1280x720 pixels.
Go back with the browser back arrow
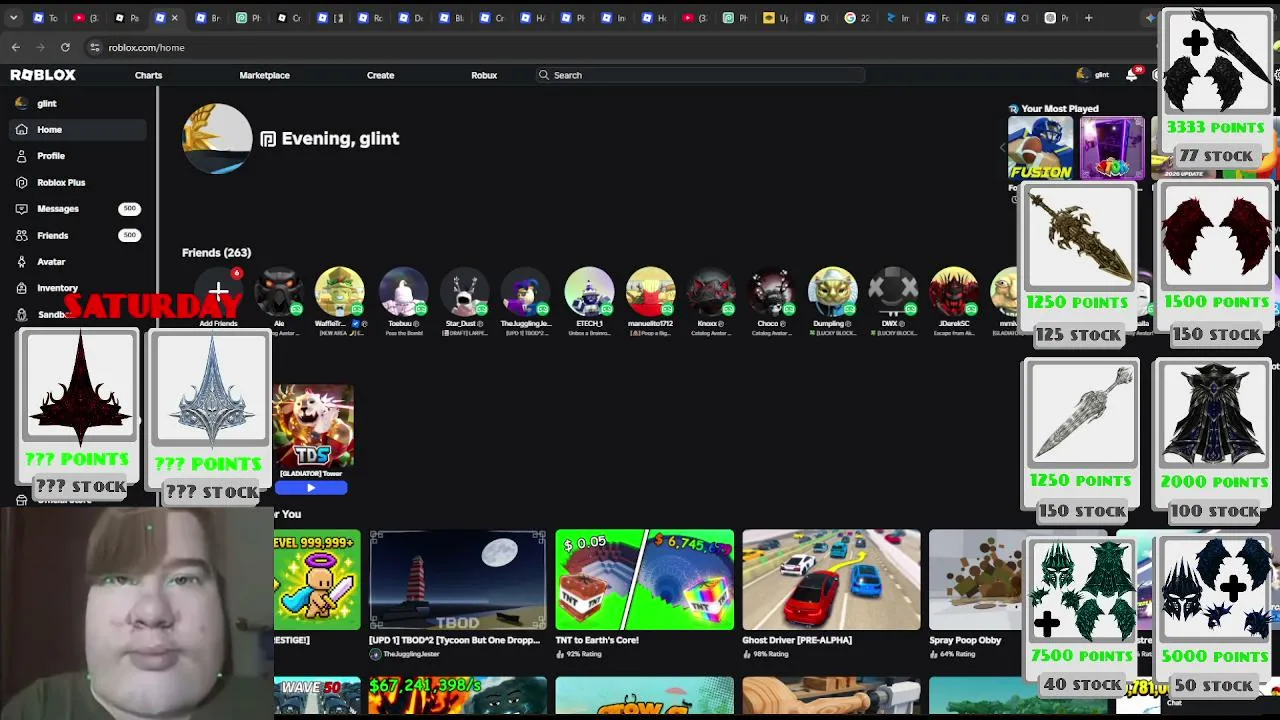(x=16, y=47)
